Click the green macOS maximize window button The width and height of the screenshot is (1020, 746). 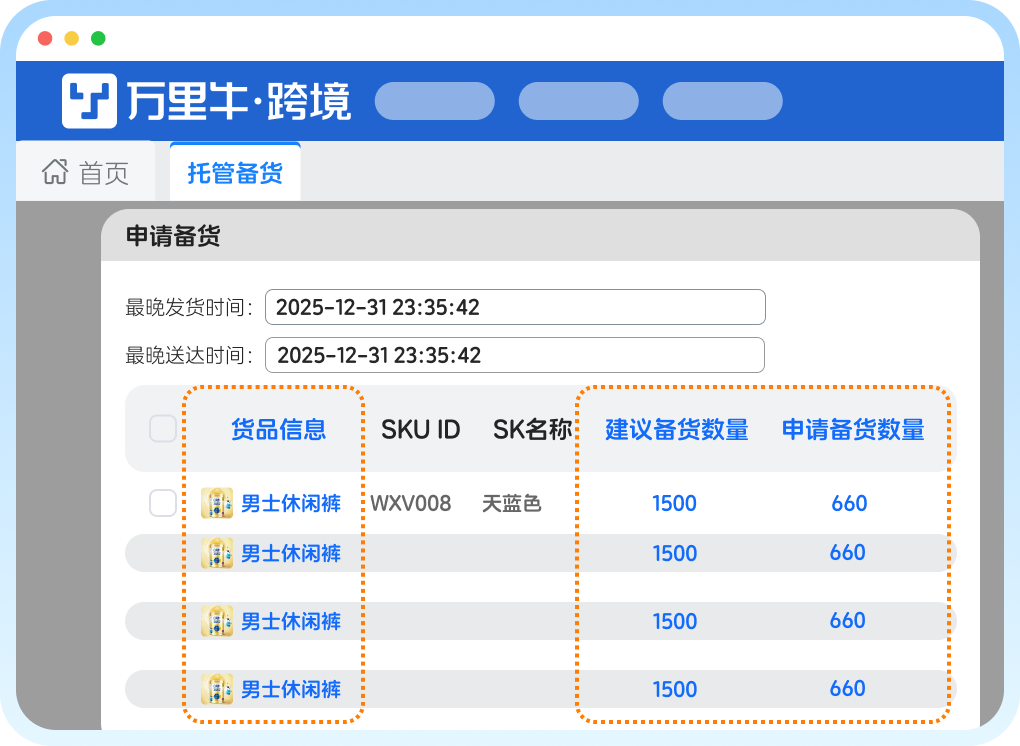pyautogui.click(x=98, y=39)
